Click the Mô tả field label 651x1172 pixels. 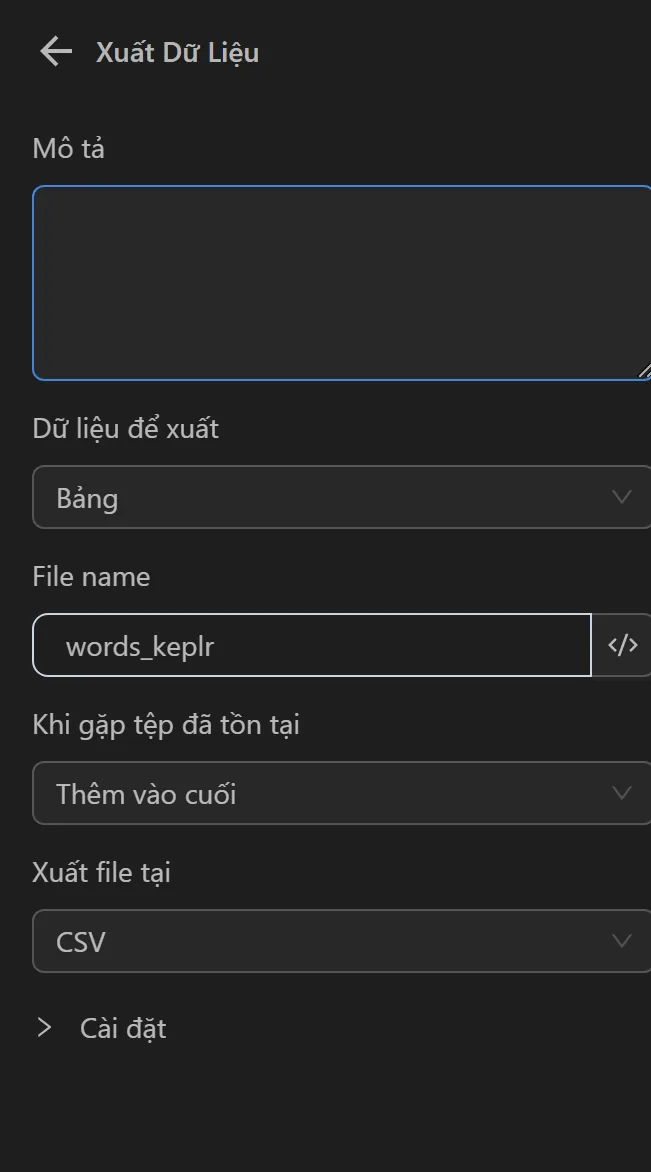tap(69, 149)
